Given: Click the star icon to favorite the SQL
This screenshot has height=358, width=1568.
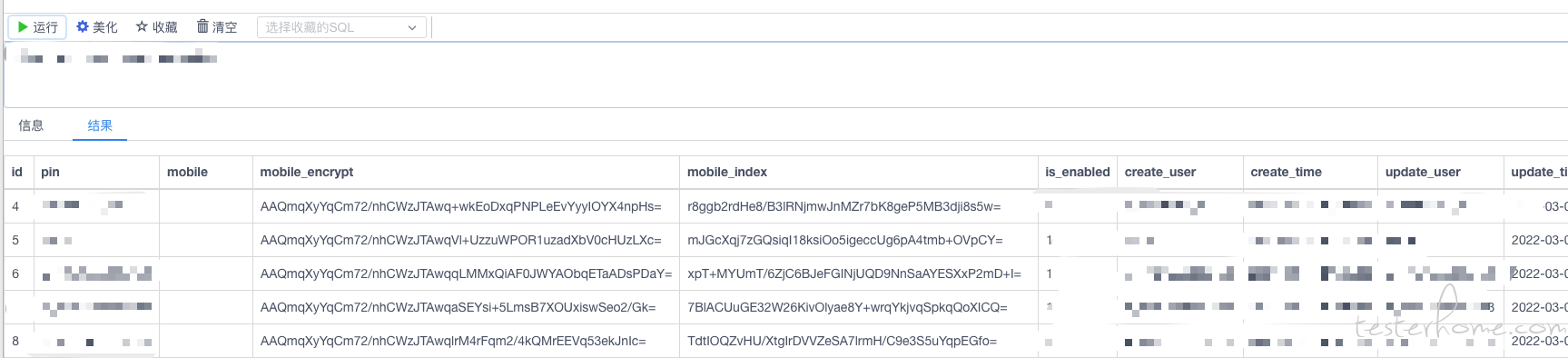Looking at the screenshot, I should coord(142,27).
